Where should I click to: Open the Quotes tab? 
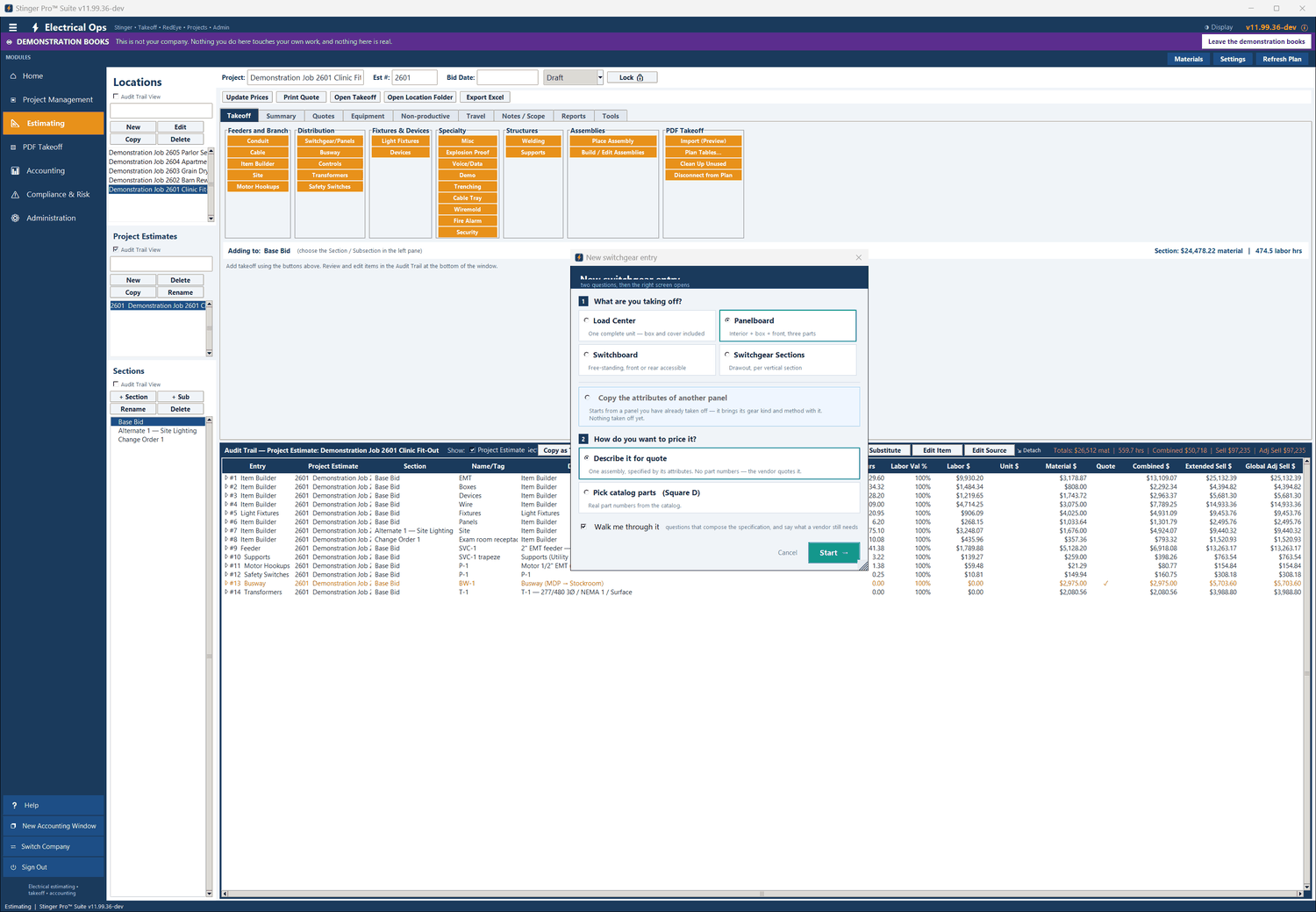324,116
